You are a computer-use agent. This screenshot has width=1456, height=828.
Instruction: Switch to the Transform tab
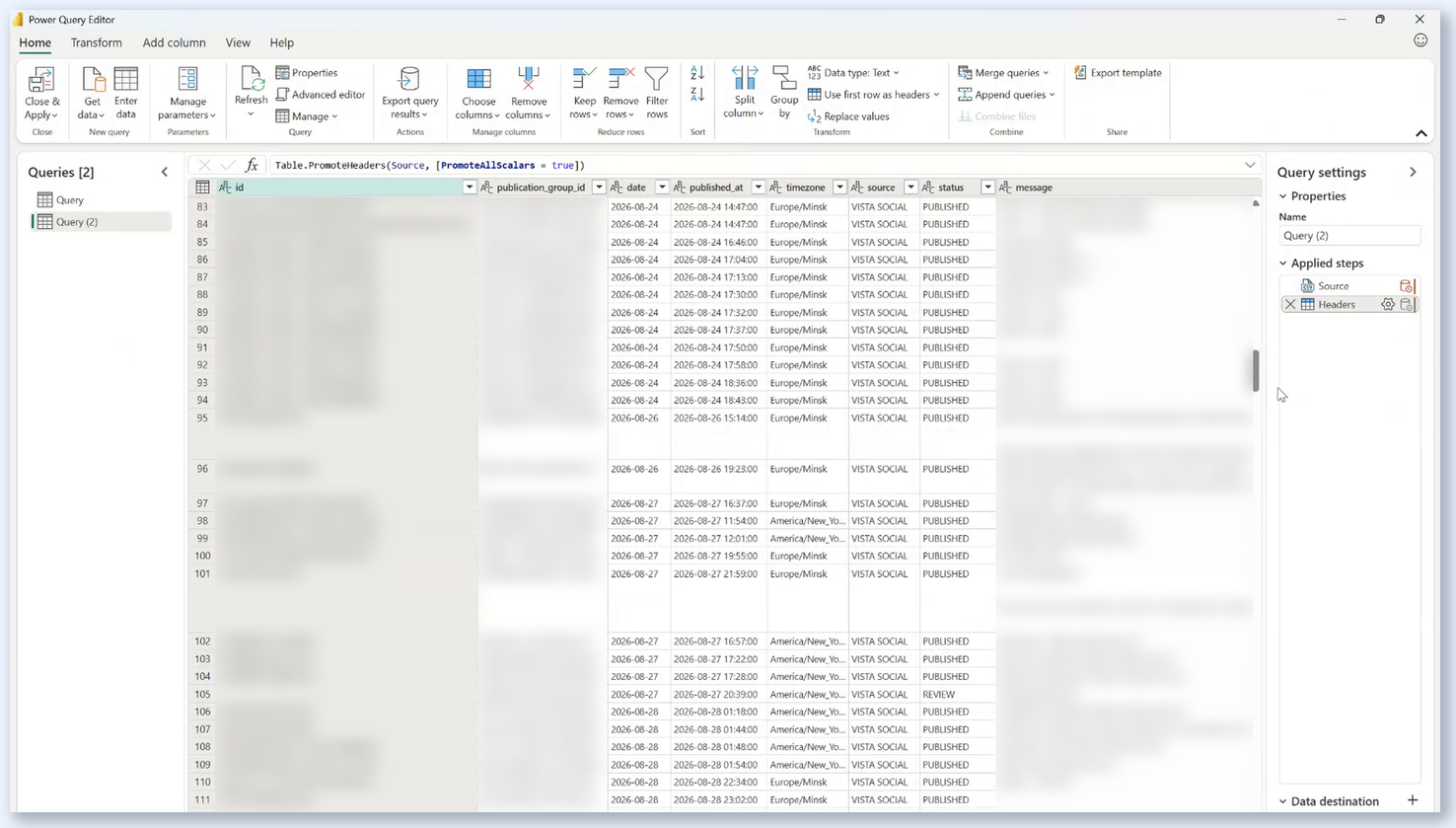point(97,42)
